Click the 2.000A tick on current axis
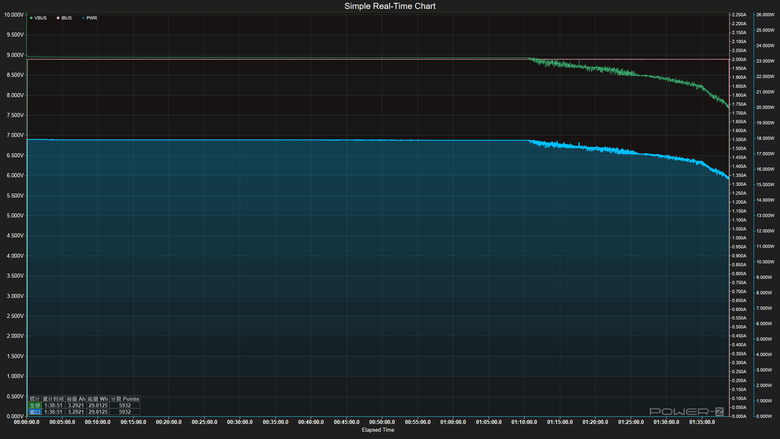Viewport: 780px width, 439px height. coord(739,60)
